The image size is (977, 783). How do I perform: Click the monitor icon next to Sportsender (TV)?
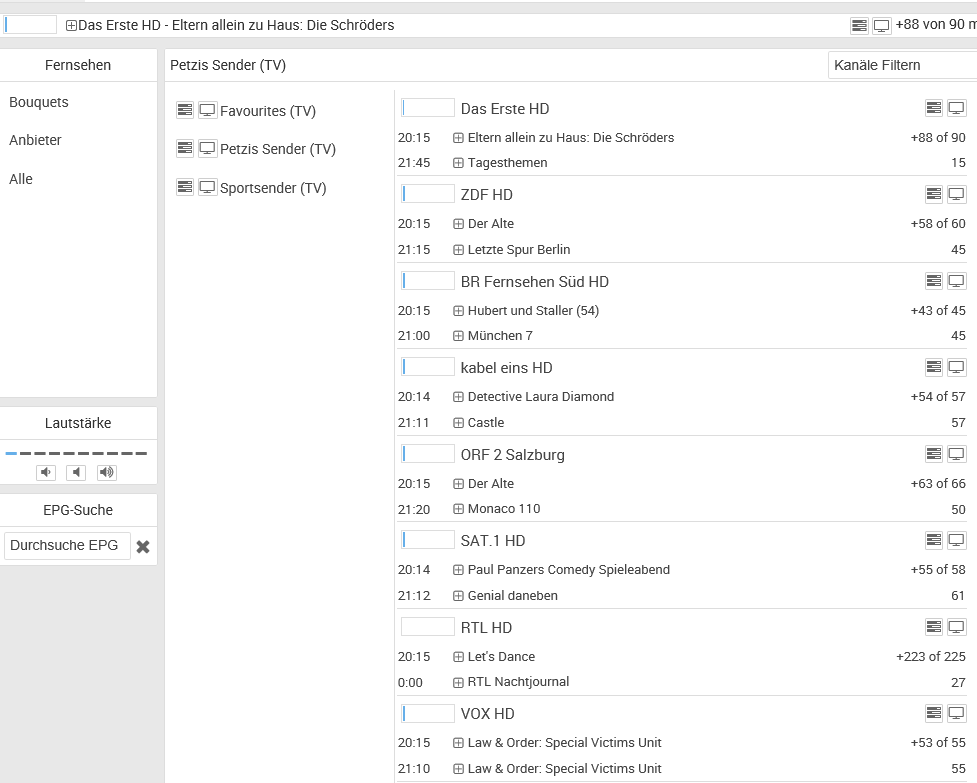[x=207, y=187]
